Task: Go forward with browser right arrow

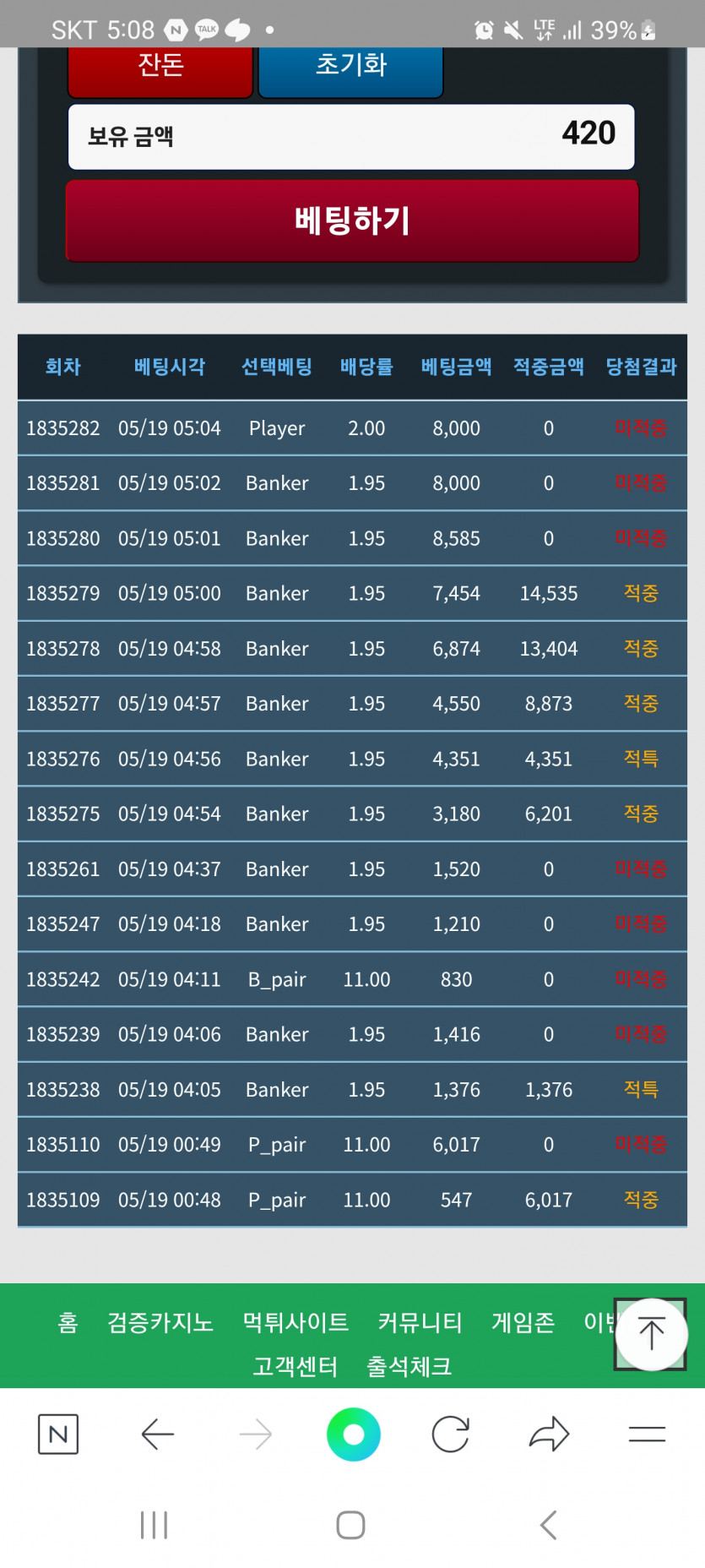Action: point(256,1434)
